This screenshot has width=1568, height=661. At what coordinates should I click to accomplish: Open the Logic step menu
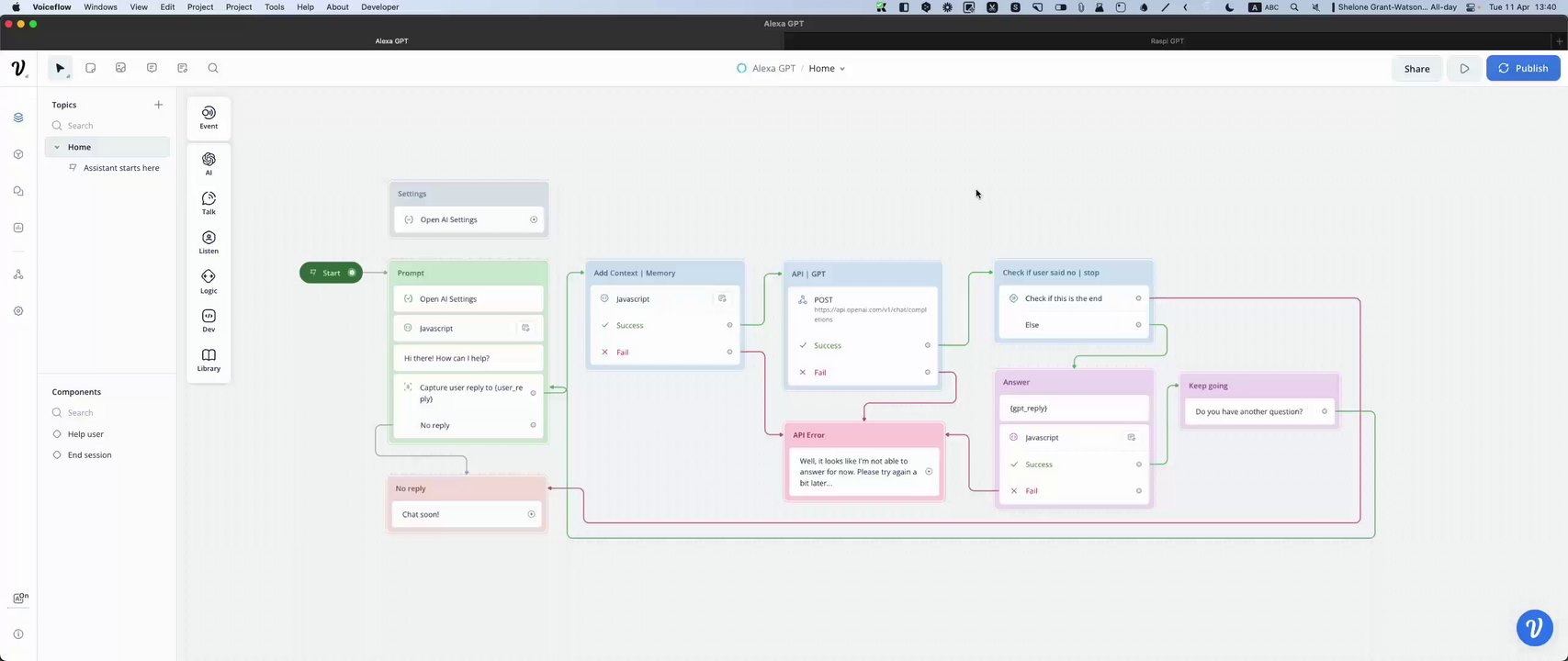pyautogui.click(x=209, y=282)
